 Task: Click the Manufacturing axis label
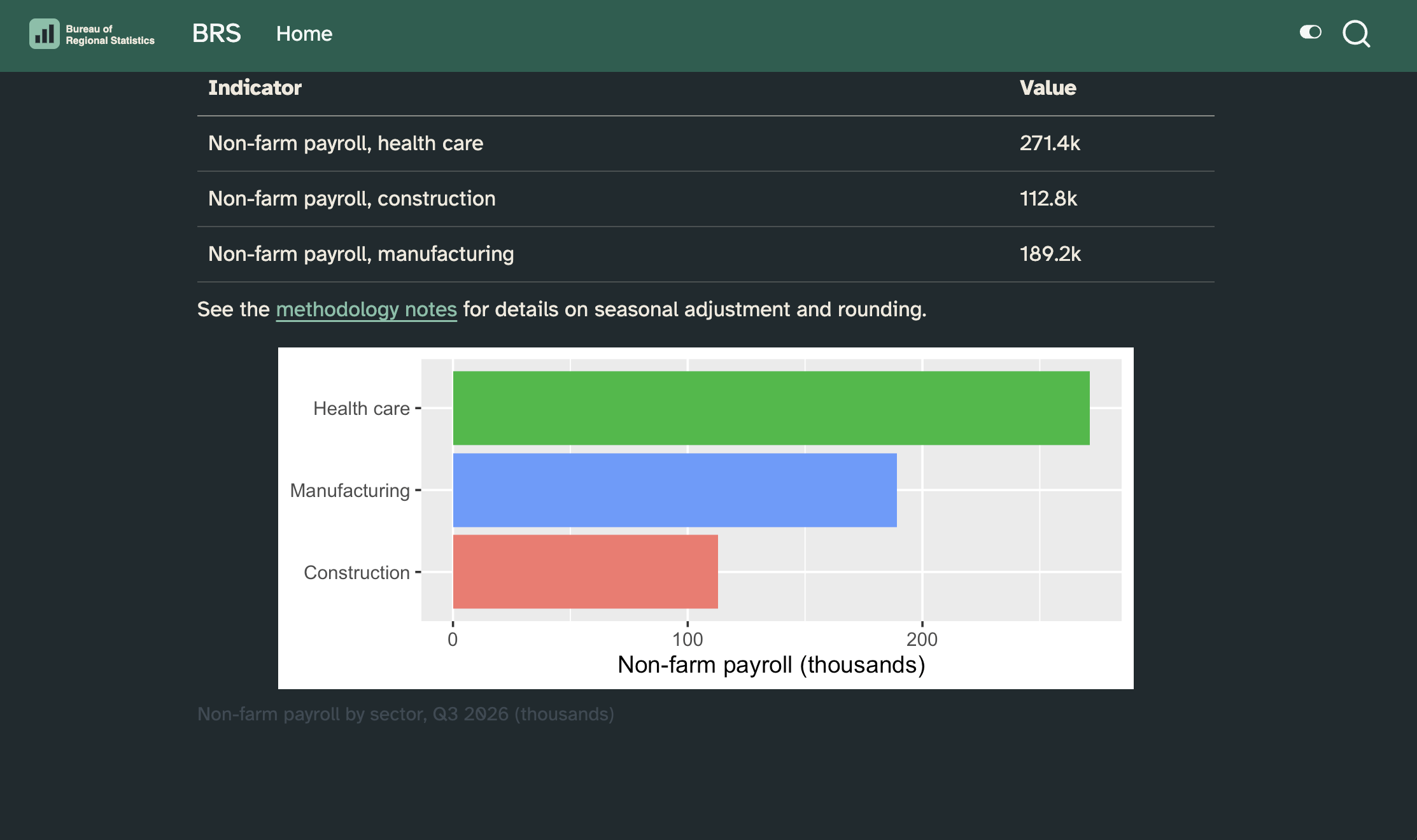click(349, 491)
